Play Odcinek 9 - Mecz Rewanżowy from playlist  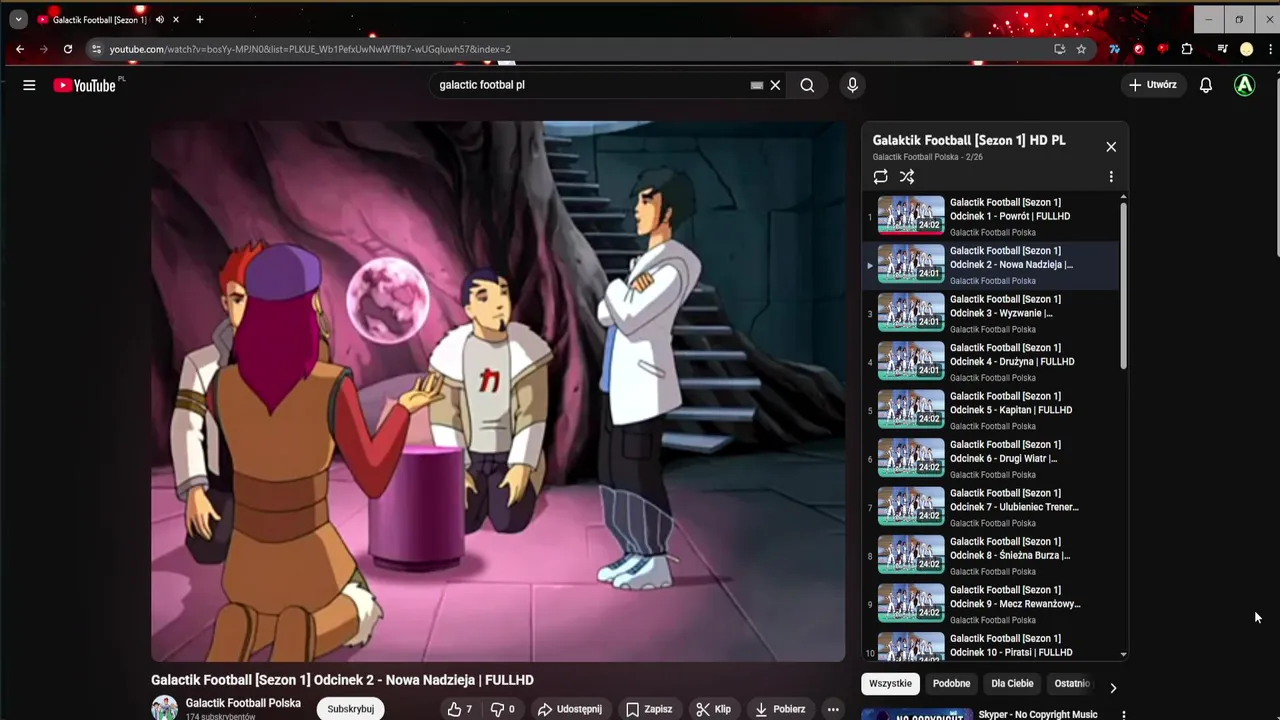pyautogui.click(x=990, y=605)
